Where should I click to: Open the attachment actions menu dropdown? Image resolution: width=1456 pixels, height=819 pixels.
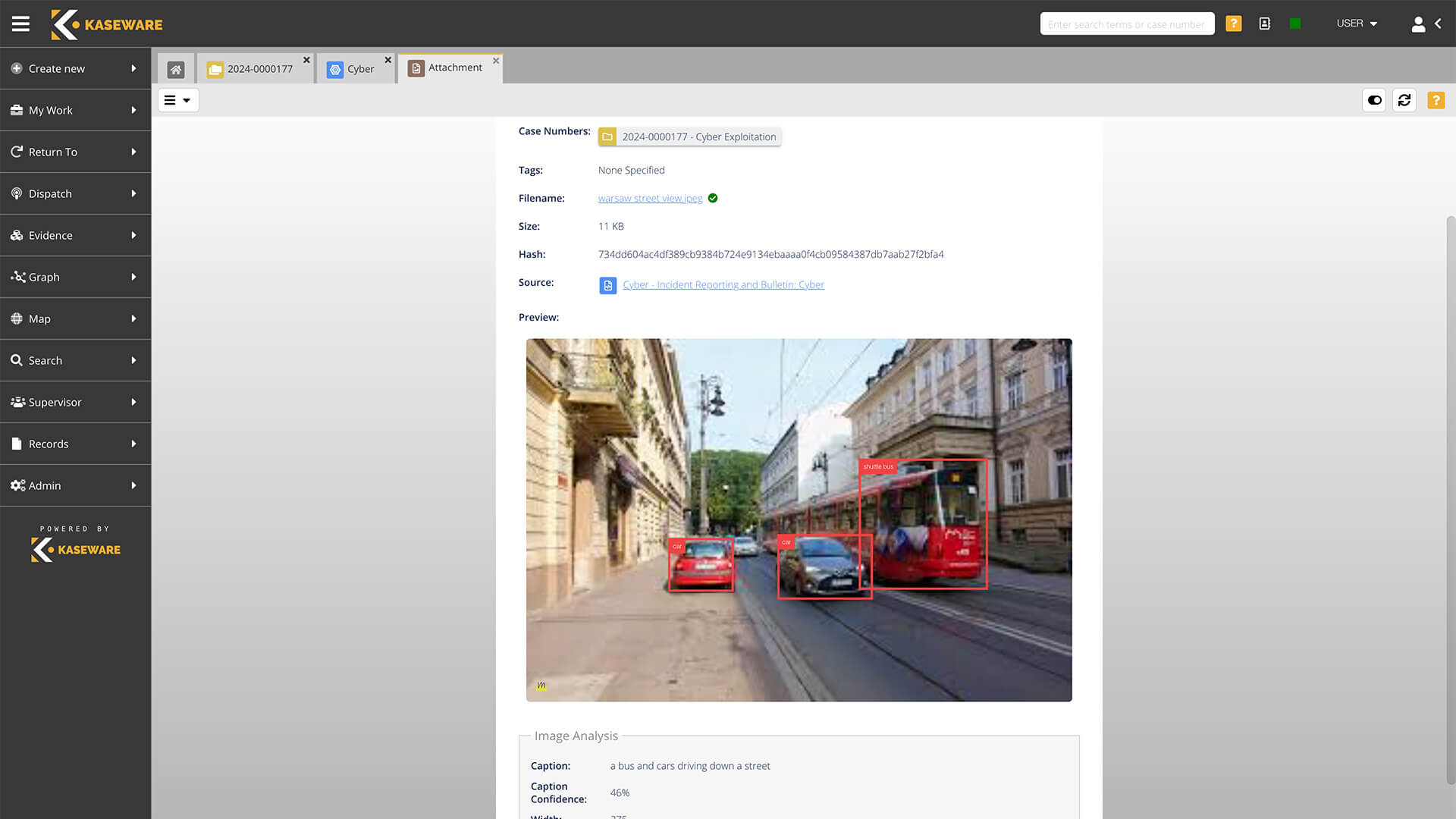click(x=178, y=100)
